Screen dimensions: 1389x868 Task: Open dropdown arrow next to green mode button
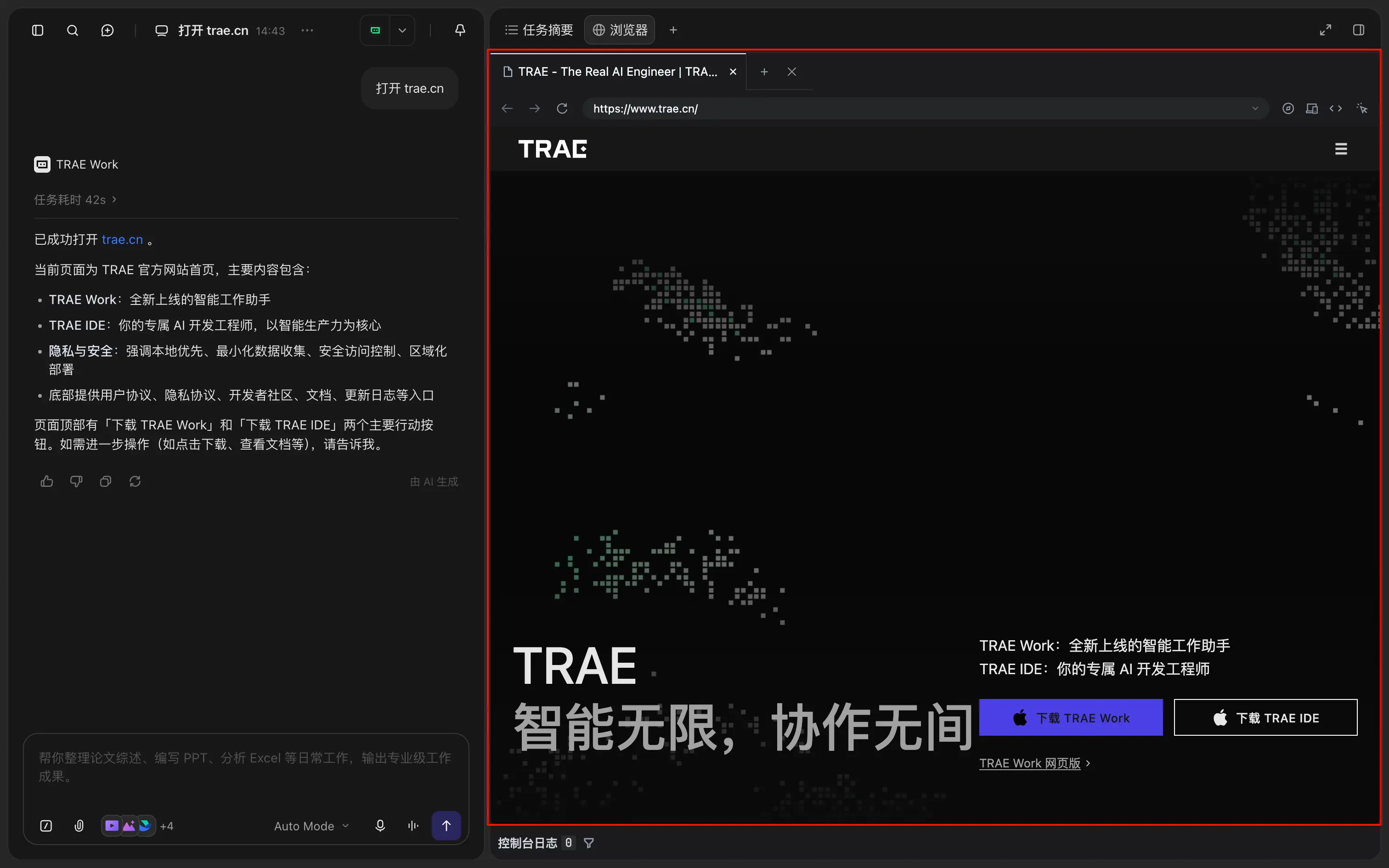[x=402, y=30]
